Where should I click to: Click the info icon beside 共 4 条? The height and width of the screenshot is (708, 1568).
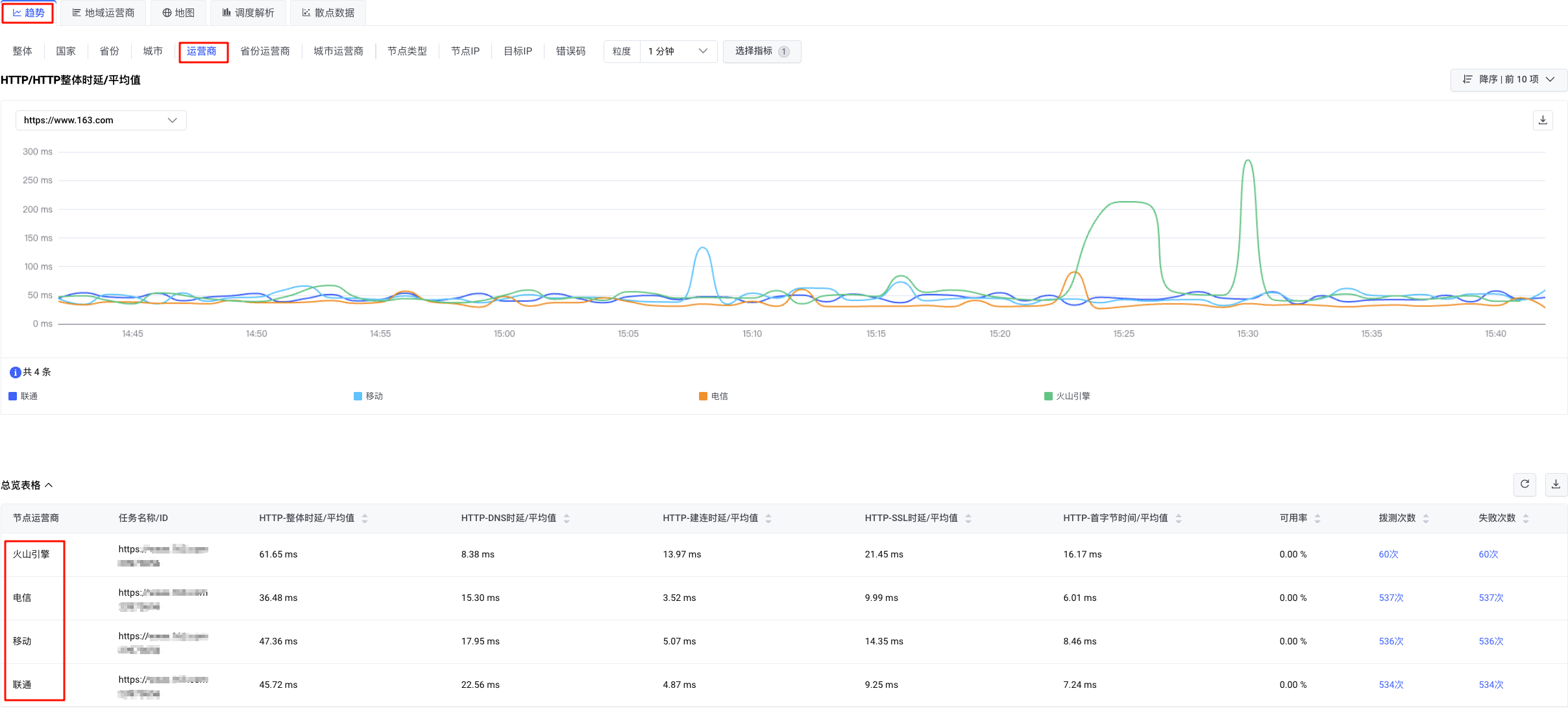[x=15, y=372]
